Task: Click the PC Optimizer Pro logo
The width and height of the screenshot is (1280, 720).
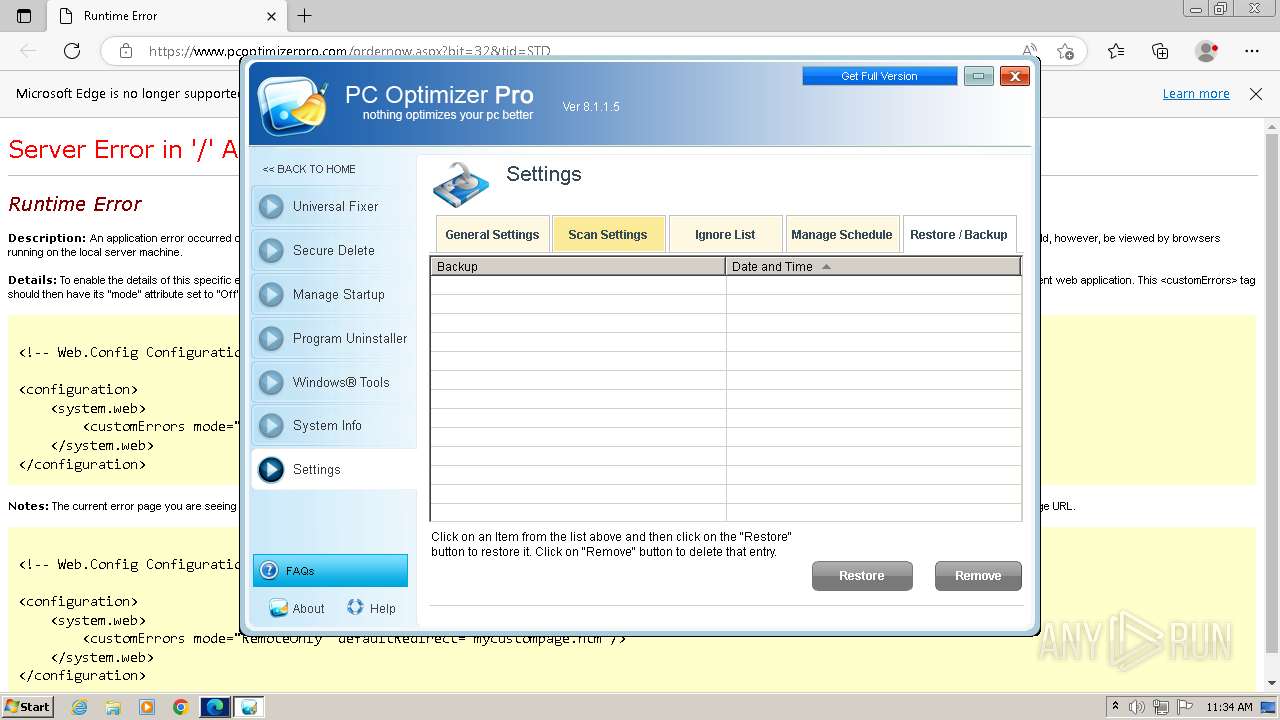Action: coord(293,105)
